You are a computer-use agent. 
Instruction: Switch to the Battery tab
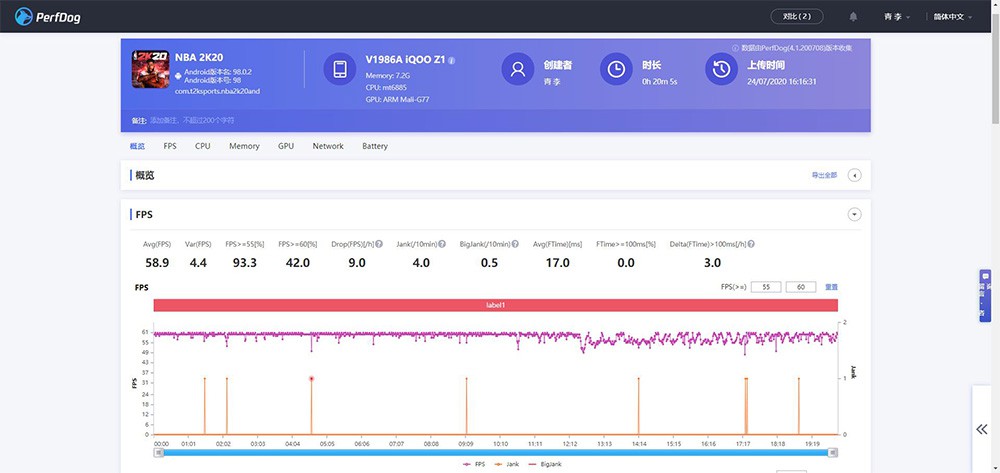coord(375,146)
